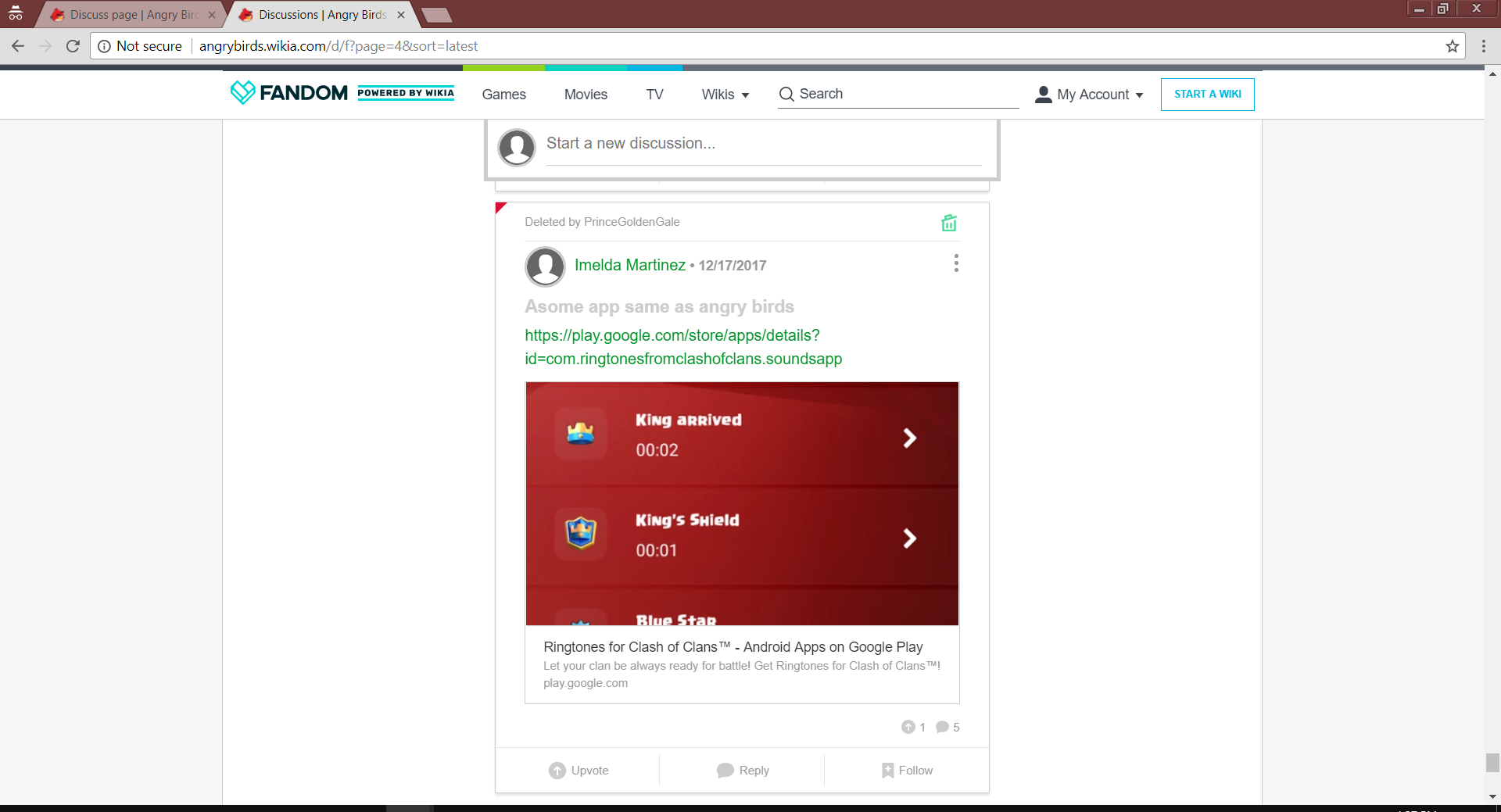Switch to the Discuss page browser tab
Image resolution: width=1501 pixels, height=812 pixels.
pos(133,15)
